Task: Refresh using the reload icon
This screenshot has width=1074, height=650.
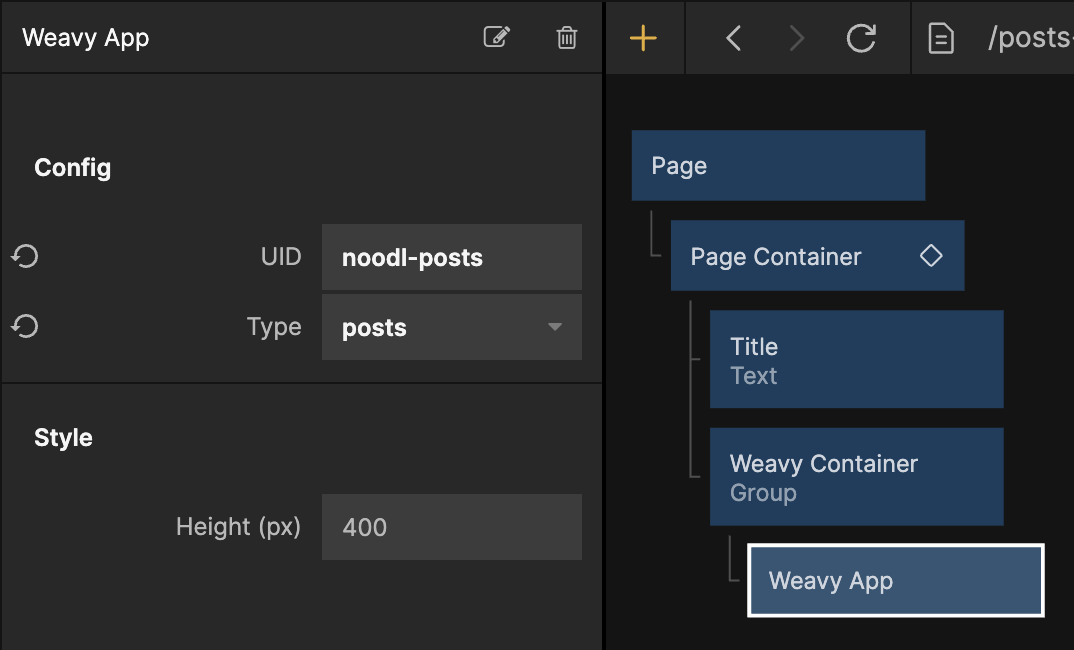Action: point(860,38)
